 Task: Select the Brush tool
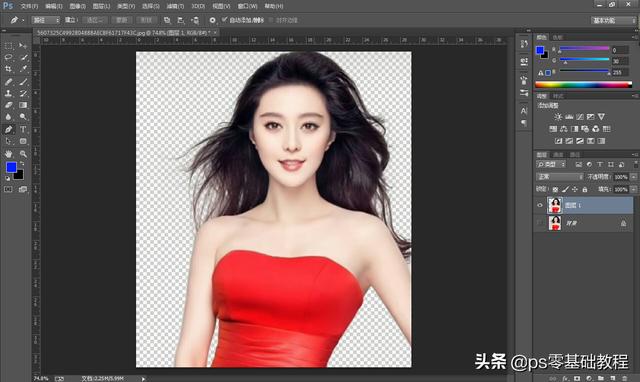point(23,82)
